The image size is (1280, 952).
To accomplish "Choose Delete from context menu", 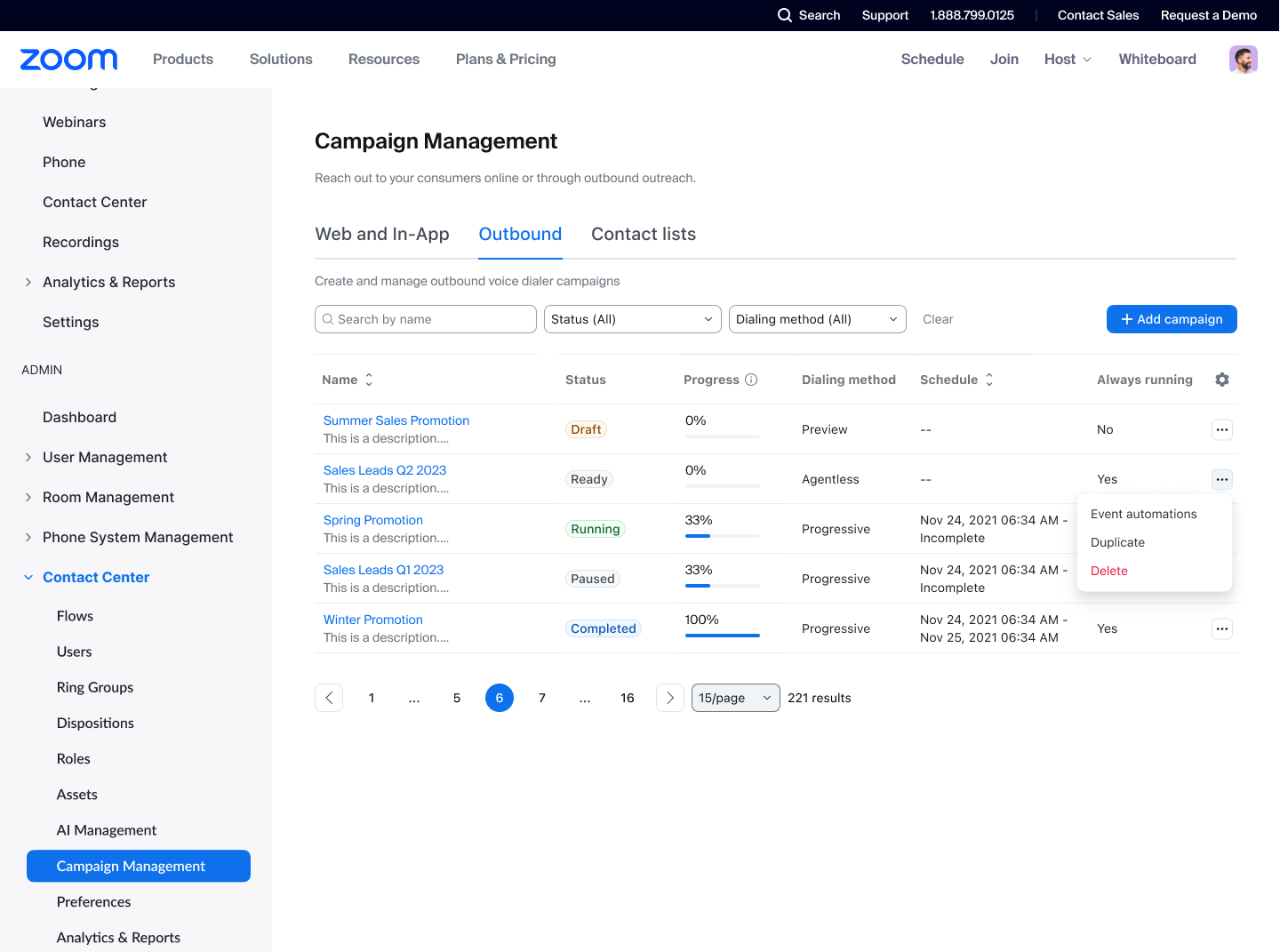I will pos(1109,571).
